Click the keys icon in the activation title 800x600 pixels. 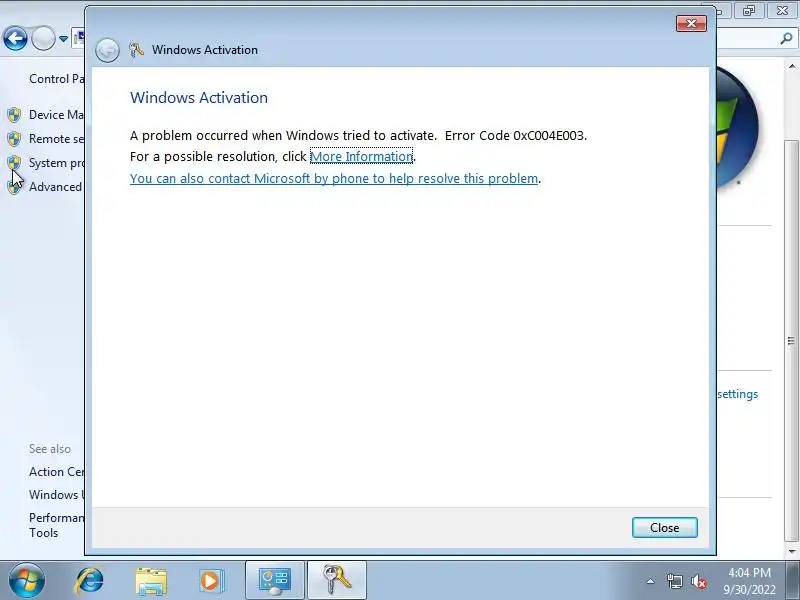click(x=136, y=49)
